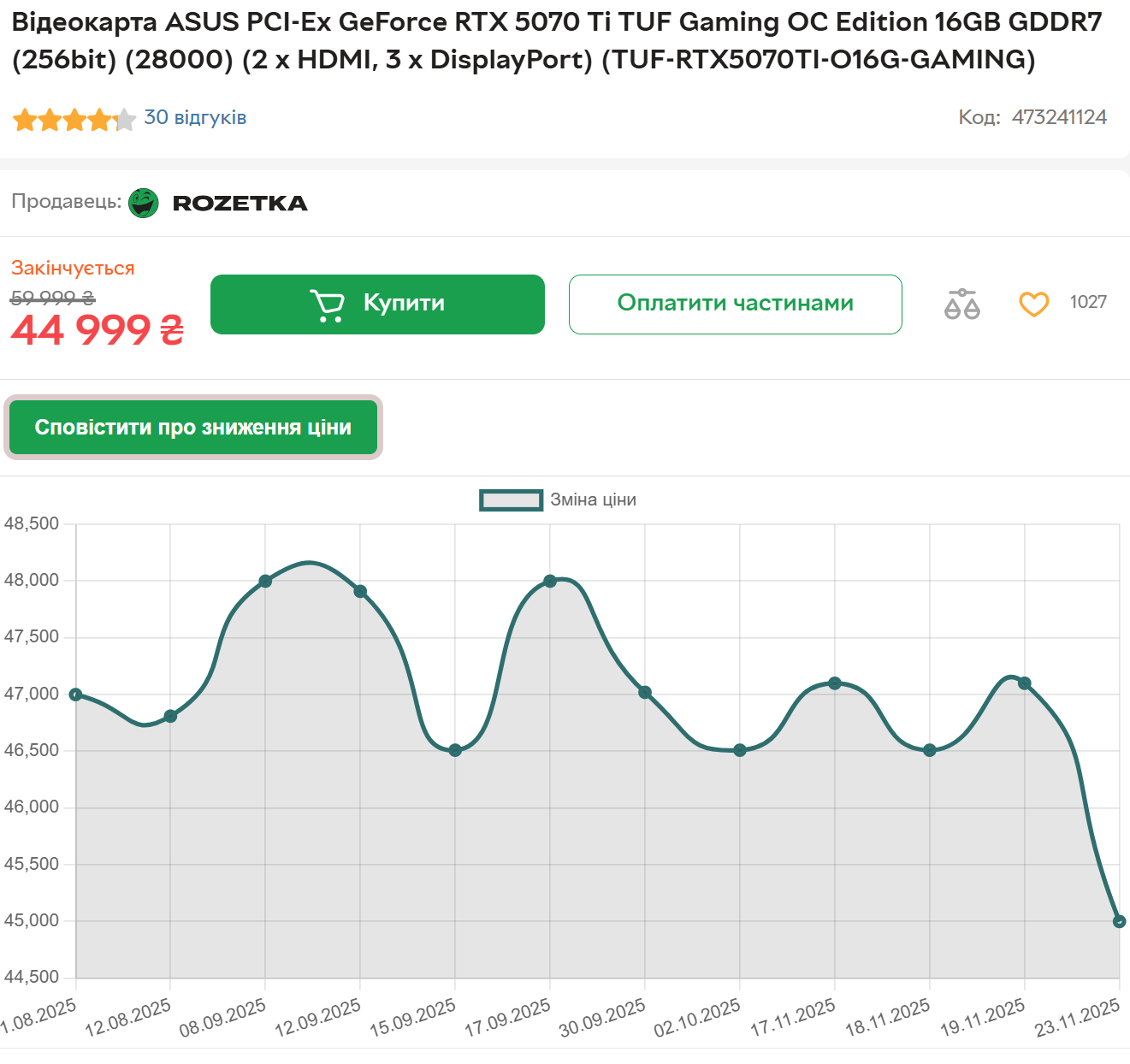Click the chart point for 18.11.2025
1130x1064 pixels.
coord(930,750)
